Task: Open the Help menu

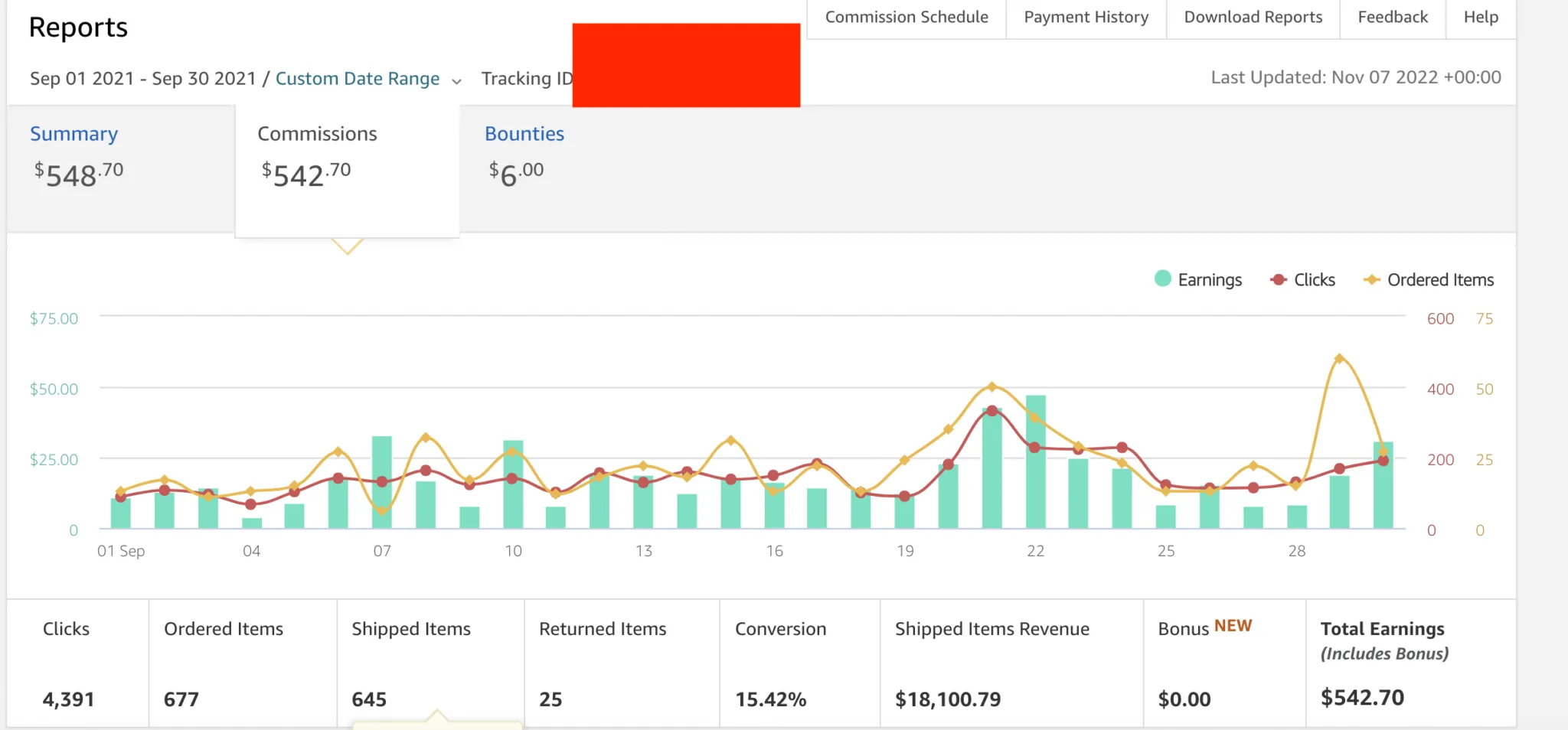Action: 1481,18
